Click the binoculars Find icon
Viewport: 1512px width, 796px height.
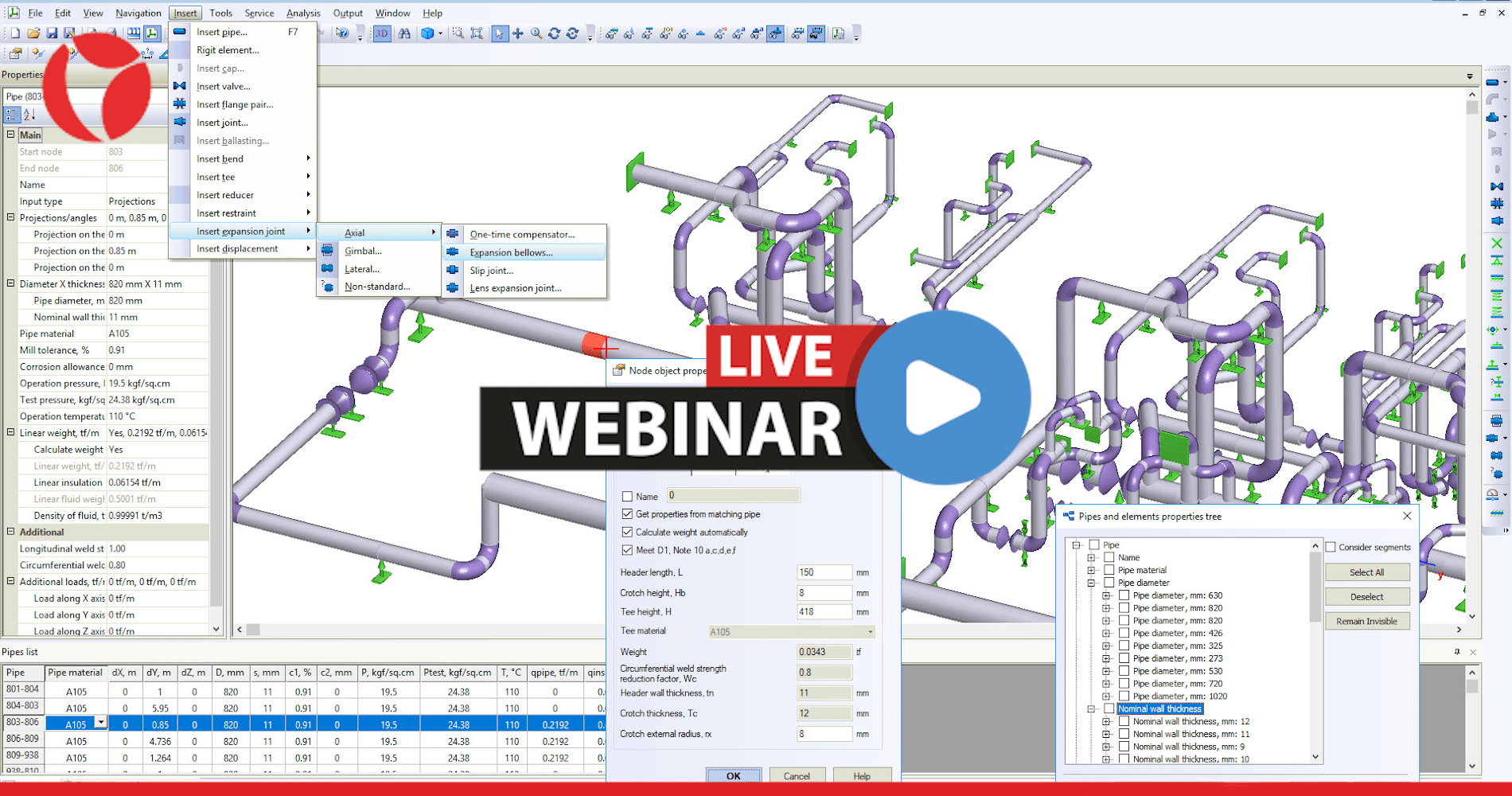tap(404, 33)
